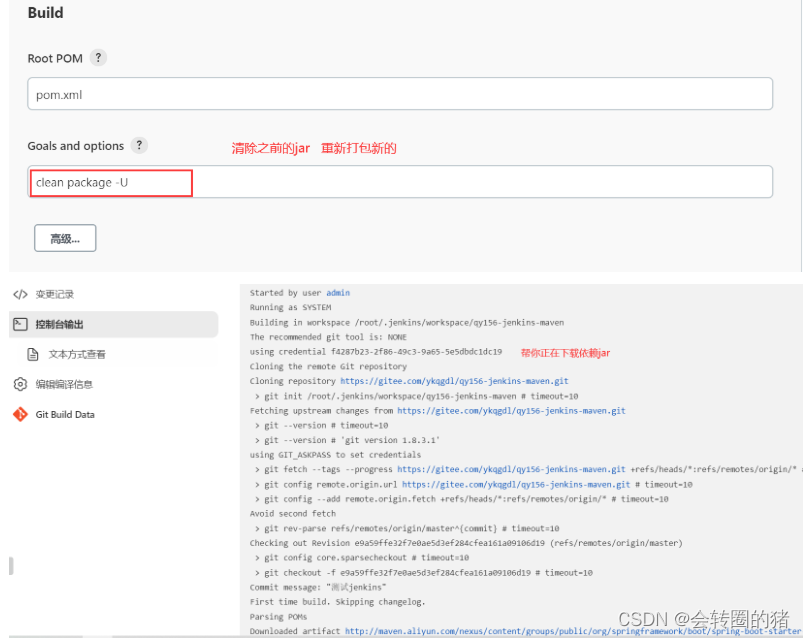The image size is (805, 638).
Task: Select the clean package -U input field
Action: [110, 182]
